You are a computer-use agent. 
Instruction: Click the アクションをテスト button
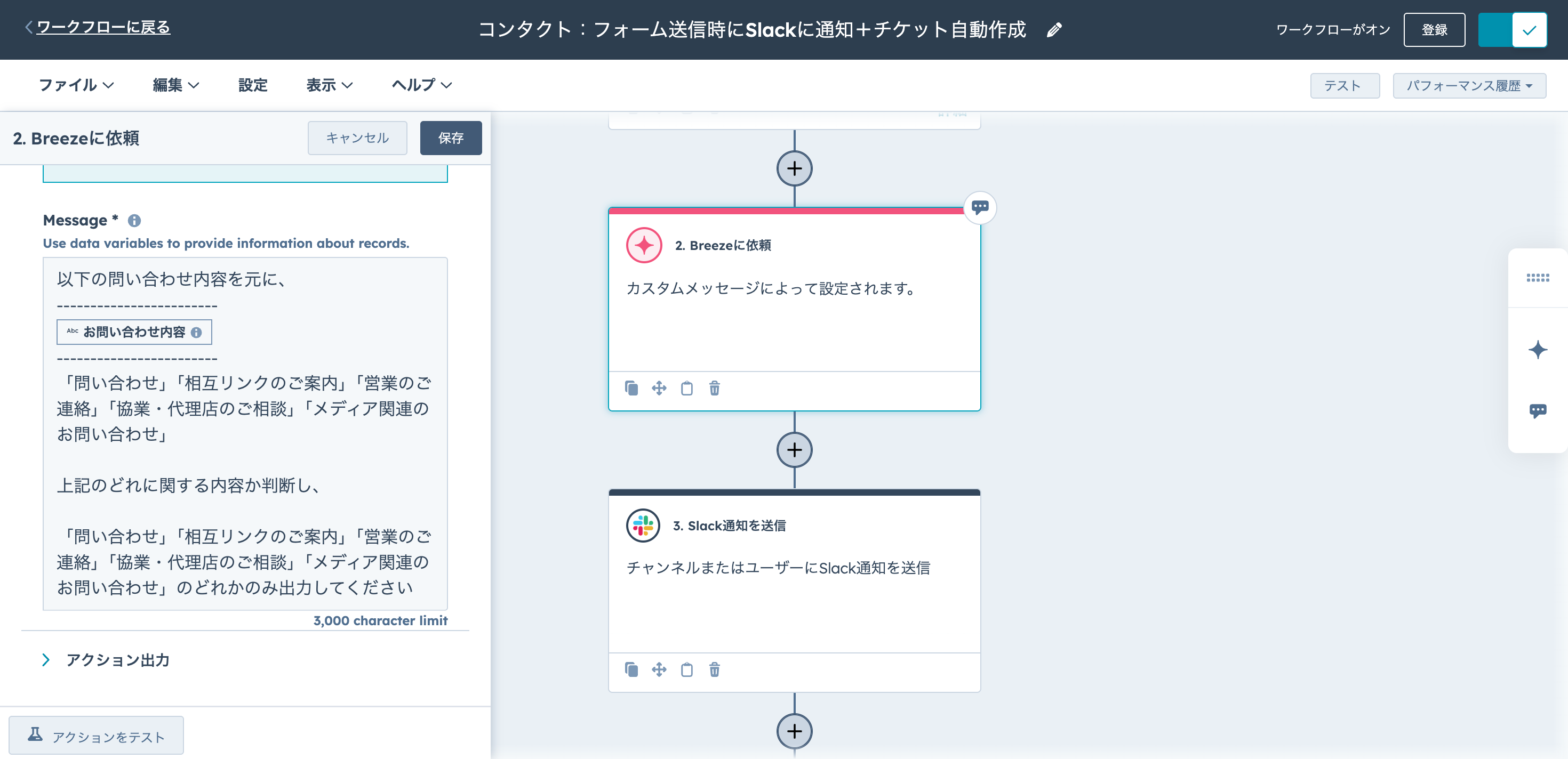point(96,736)
